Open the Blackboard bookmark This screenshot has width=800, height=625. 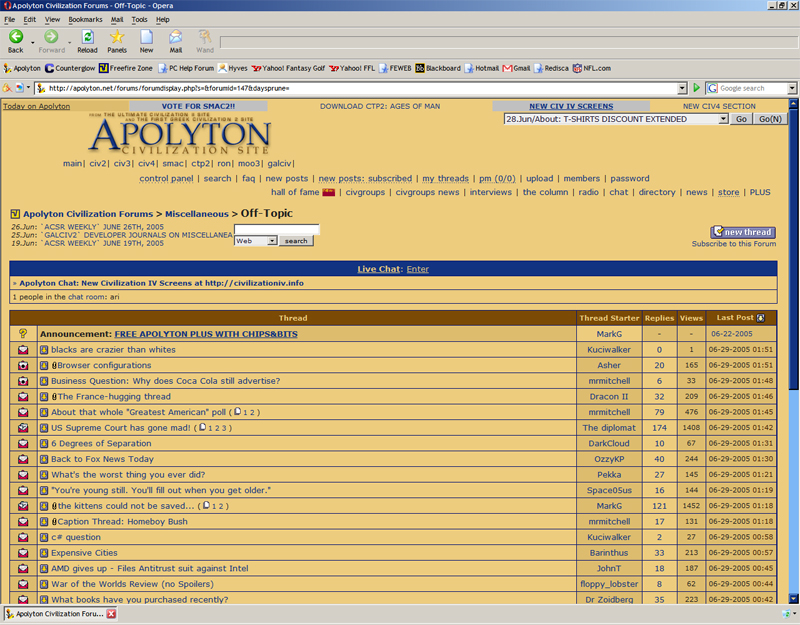(438, 68)
